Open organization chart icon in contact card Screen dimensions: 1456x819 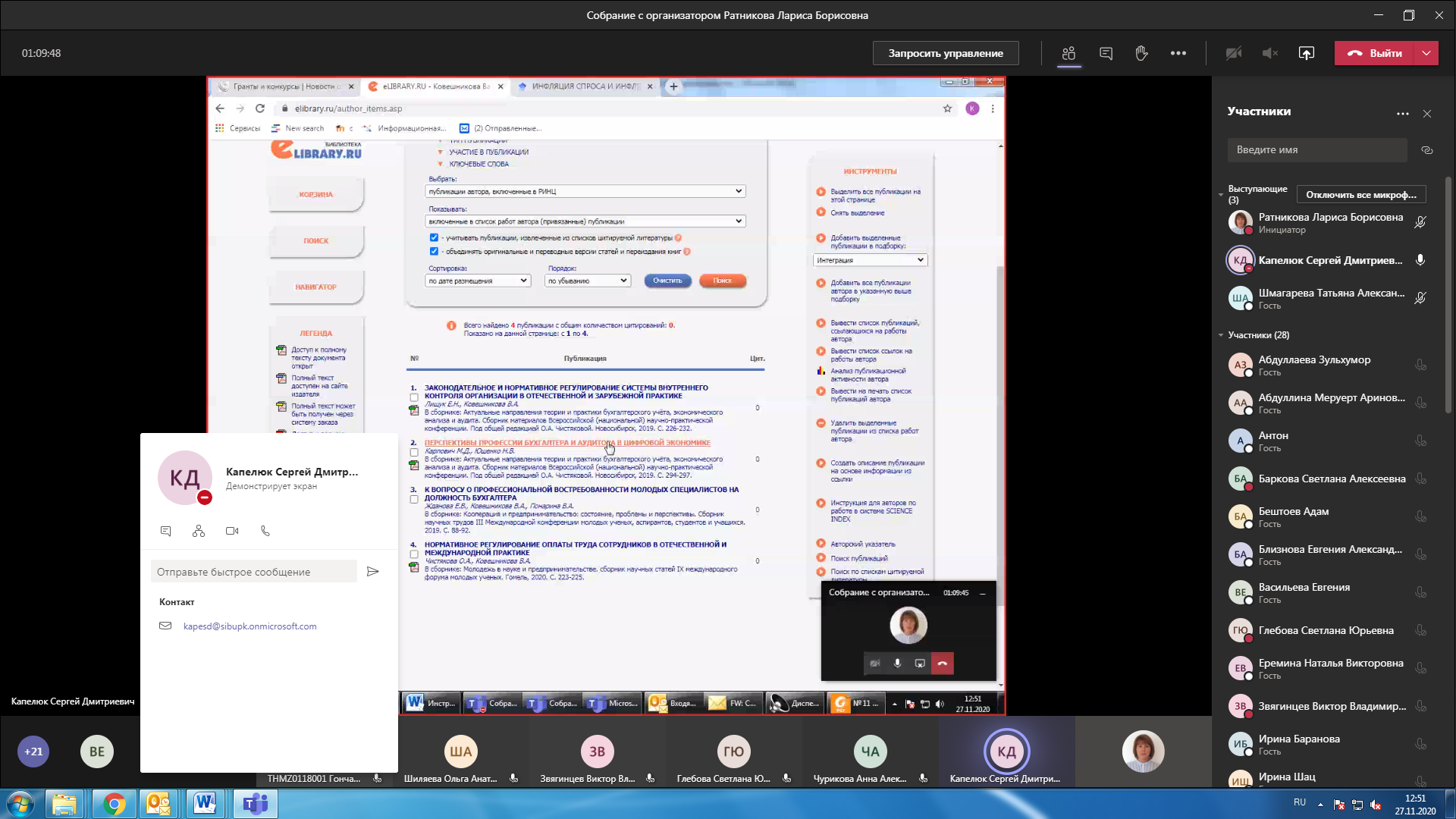[x=199, y=531]
